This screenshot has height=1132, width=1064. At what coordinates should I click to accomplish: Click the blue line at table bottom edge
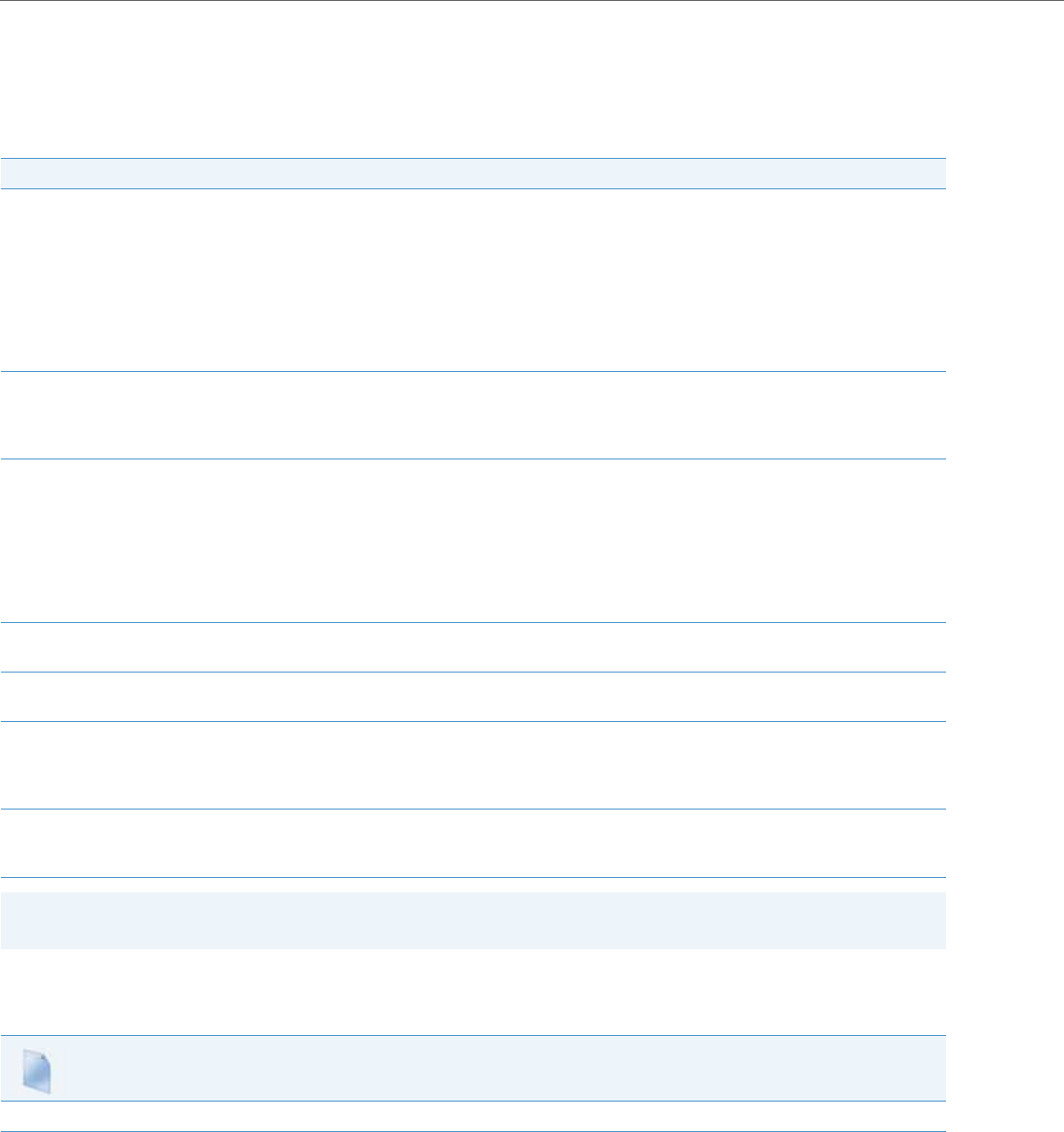[473, 877]
